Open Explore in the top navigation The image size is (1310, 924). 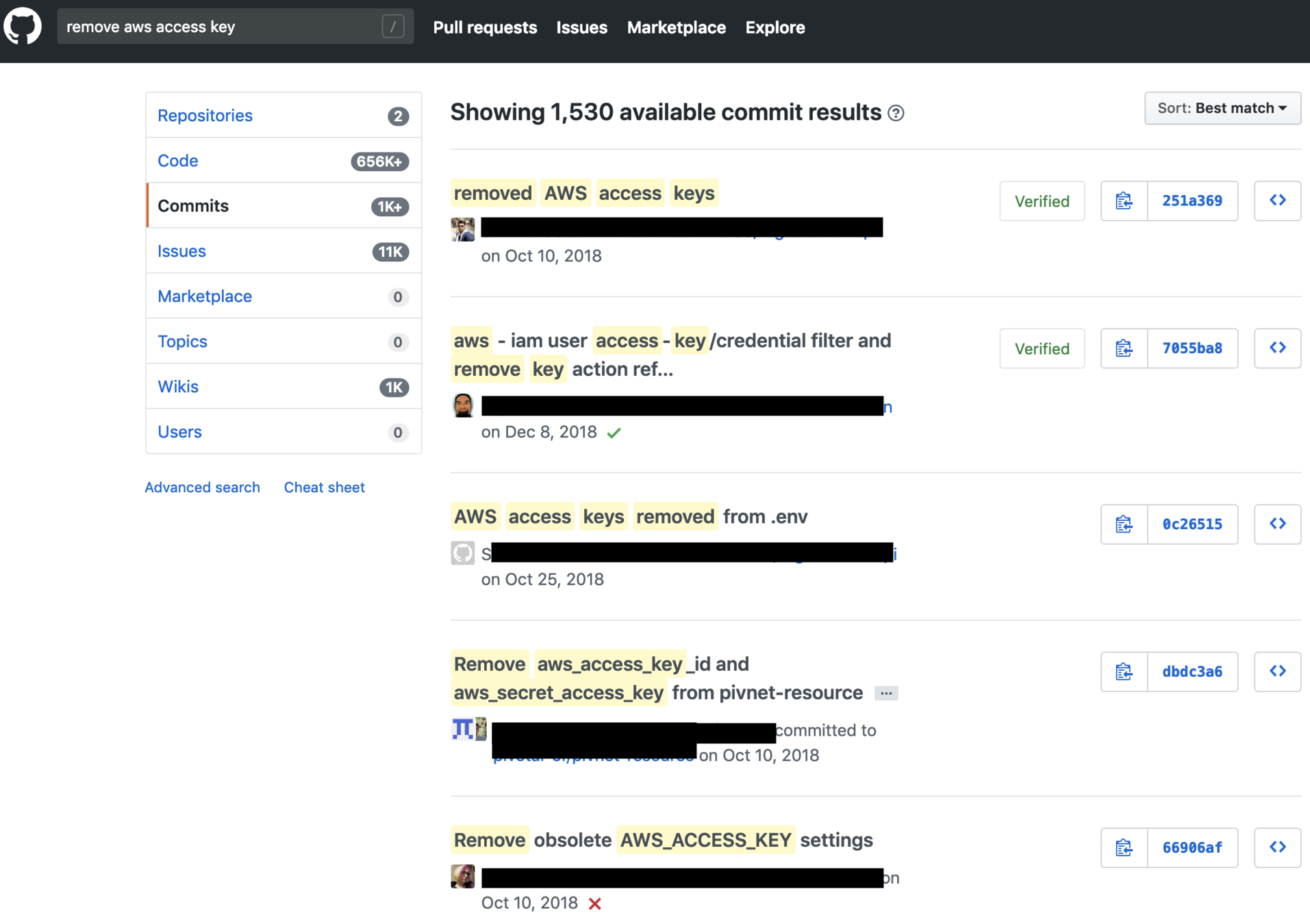click(x=774, y=27)
